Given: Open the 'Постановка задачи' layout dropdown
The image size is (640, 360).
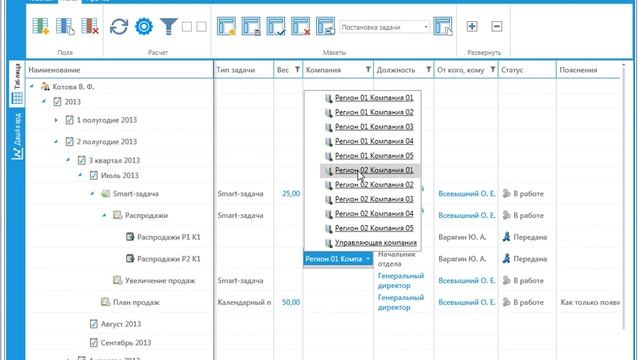Looking at the screenshot, I should click(x=384, y=27).
